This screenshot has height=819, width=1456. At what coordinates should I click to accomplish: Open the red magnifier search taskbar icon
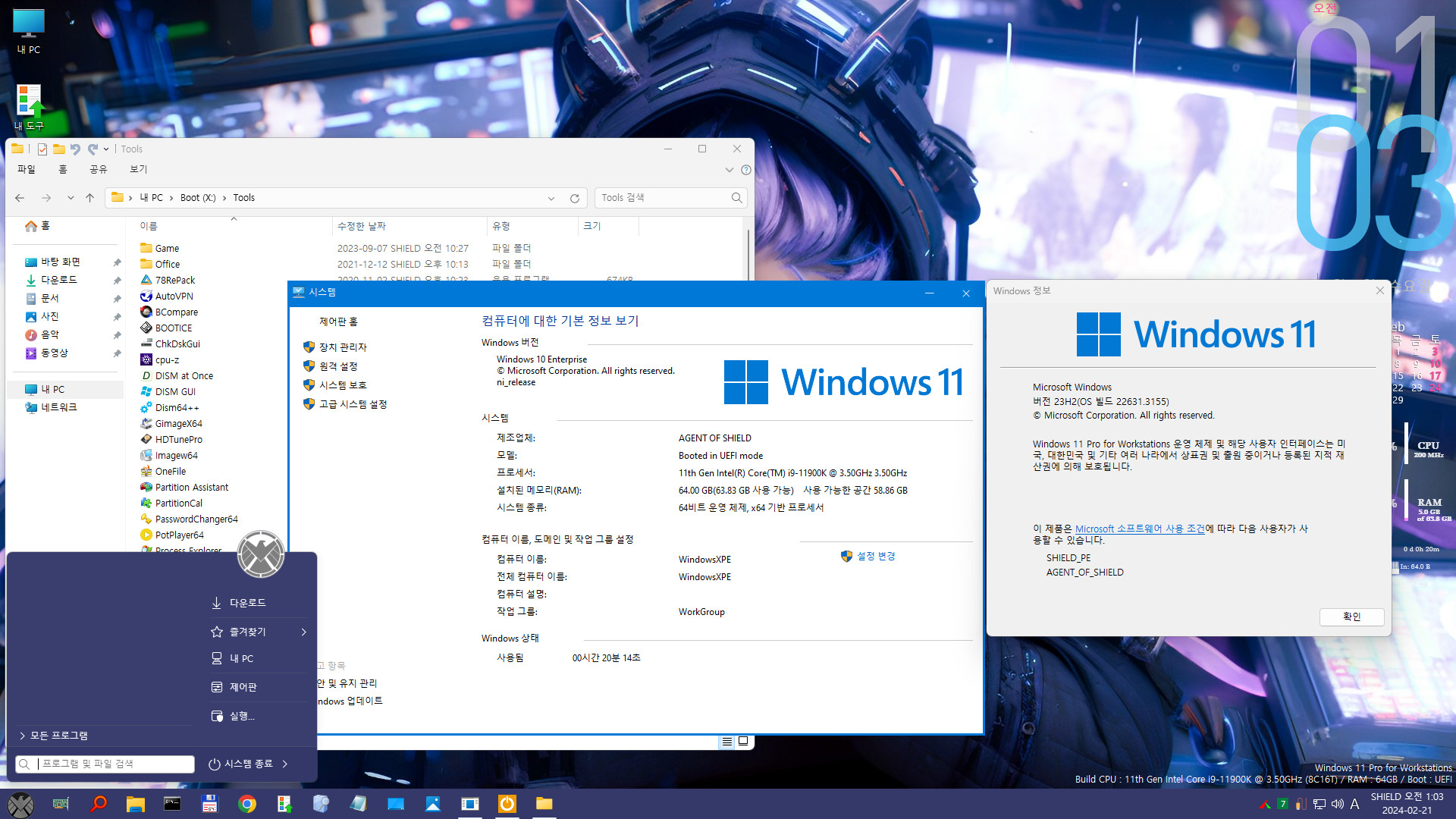pyautogui.click(x=98, y=804)
